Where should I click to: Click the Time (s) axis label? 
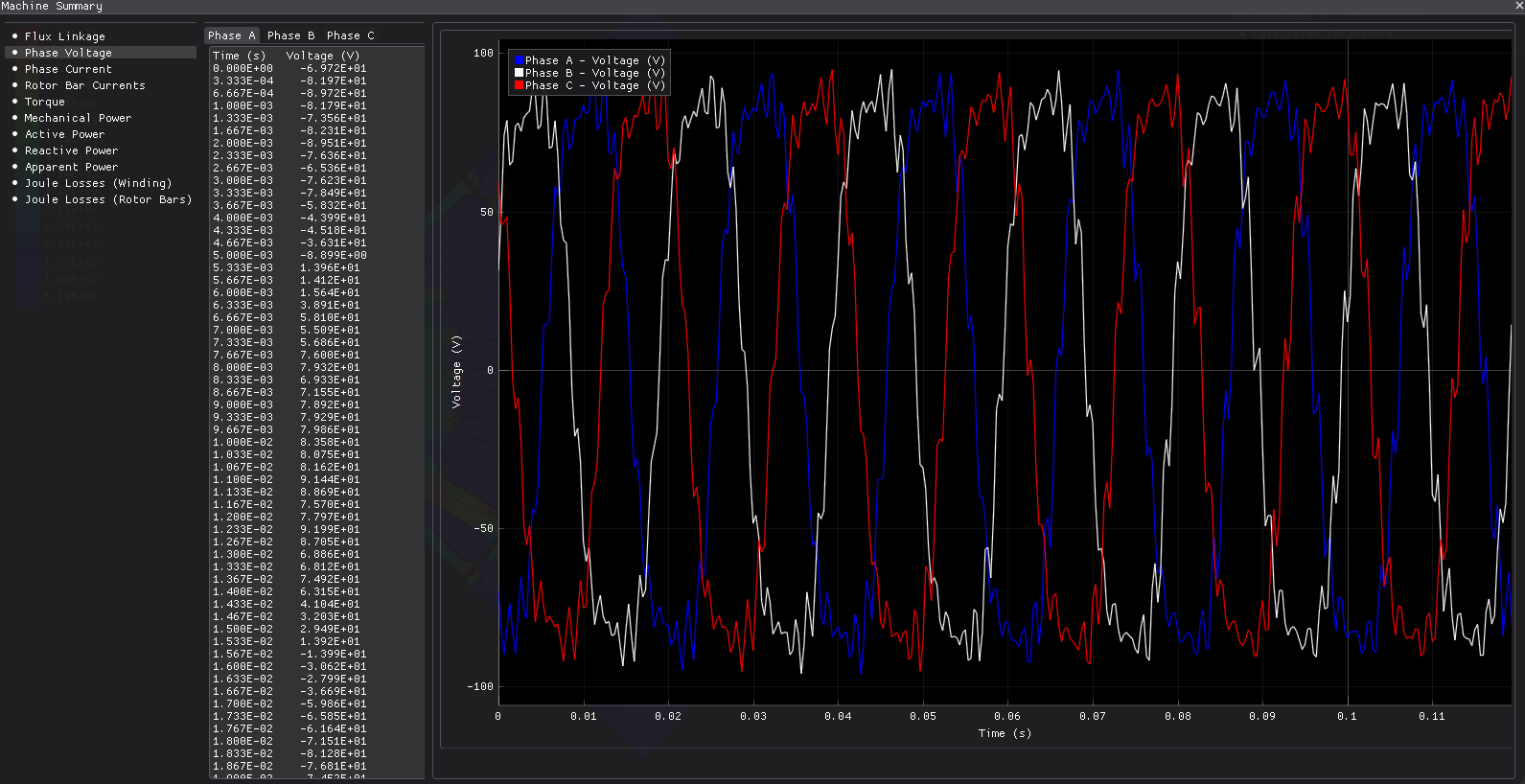[x=1005, y=733]
